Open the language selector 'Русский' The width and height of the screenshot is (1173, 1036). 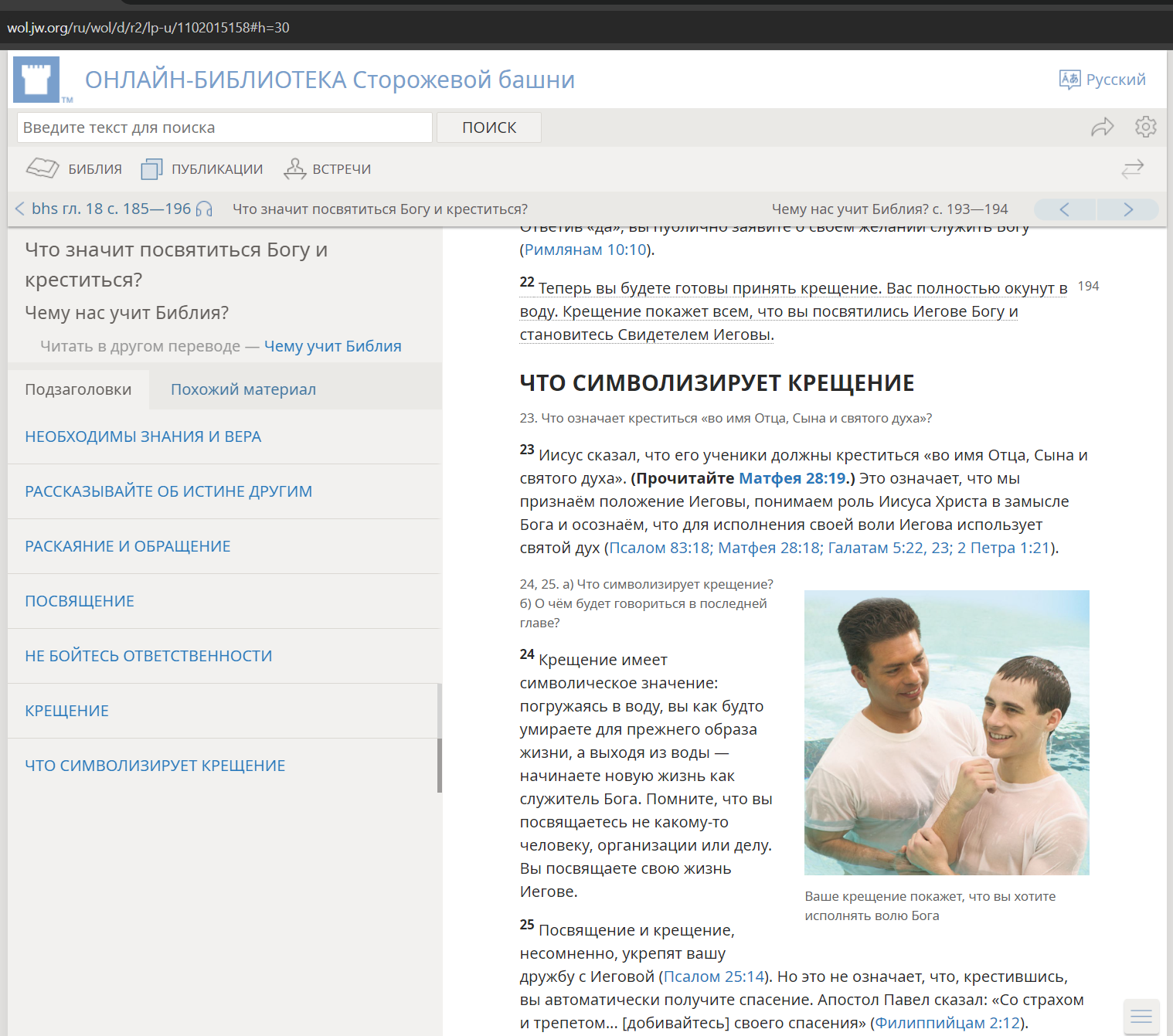coord(1103,80)
